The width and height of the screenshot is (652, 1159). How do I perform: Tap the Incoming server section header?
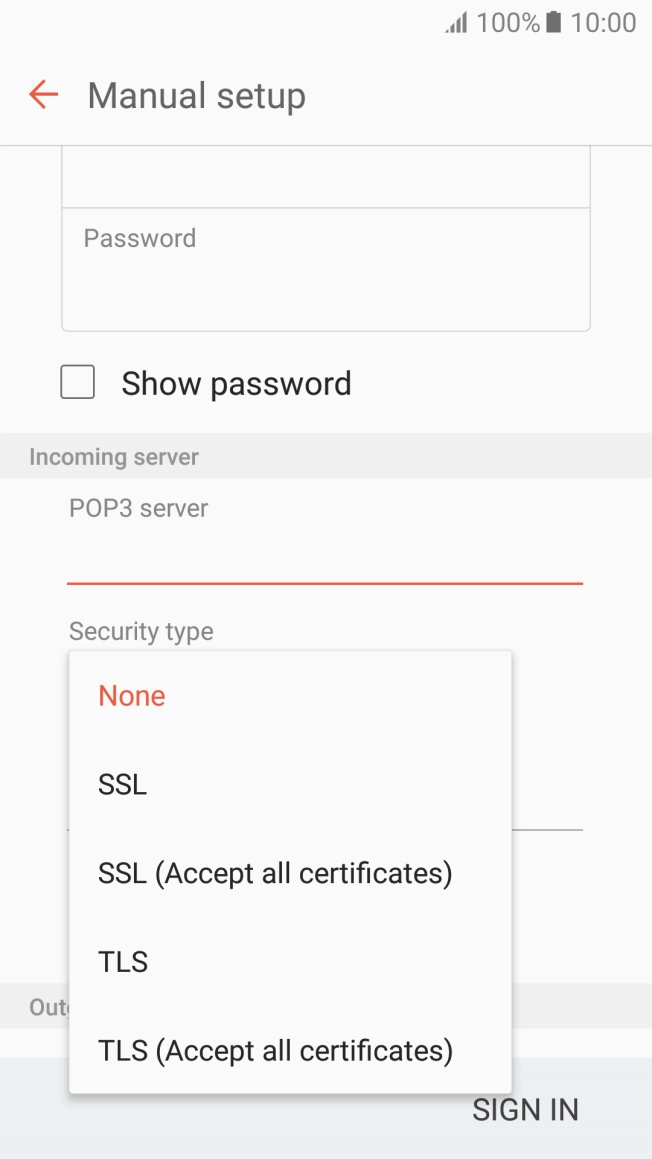point(114,457)
